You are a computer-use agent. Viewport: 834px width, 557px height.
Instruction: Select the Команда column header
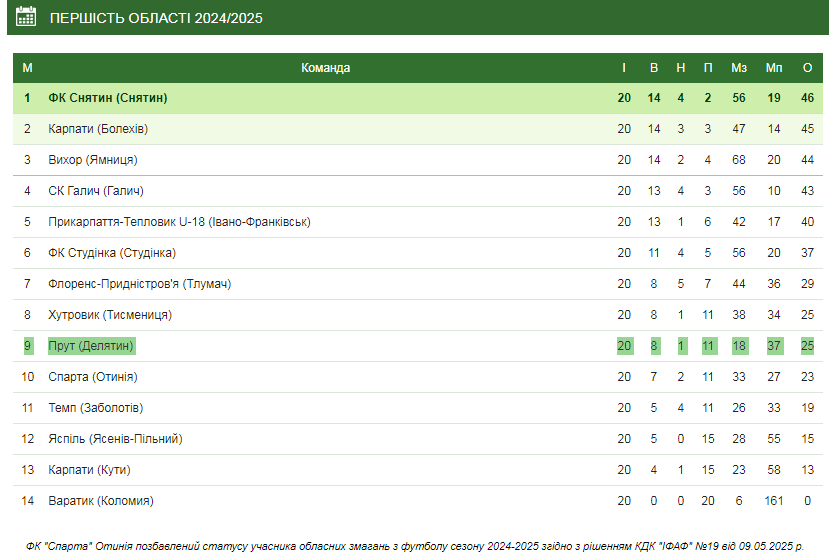coord(326,68)
